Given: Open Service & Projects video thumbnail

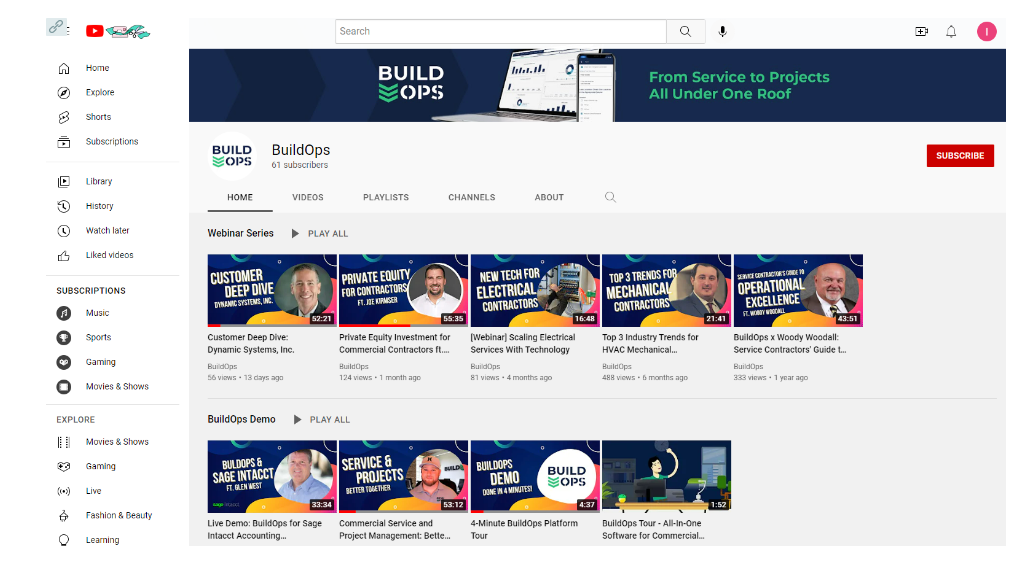Looking at the screenshot, I should tap(403, 476).
